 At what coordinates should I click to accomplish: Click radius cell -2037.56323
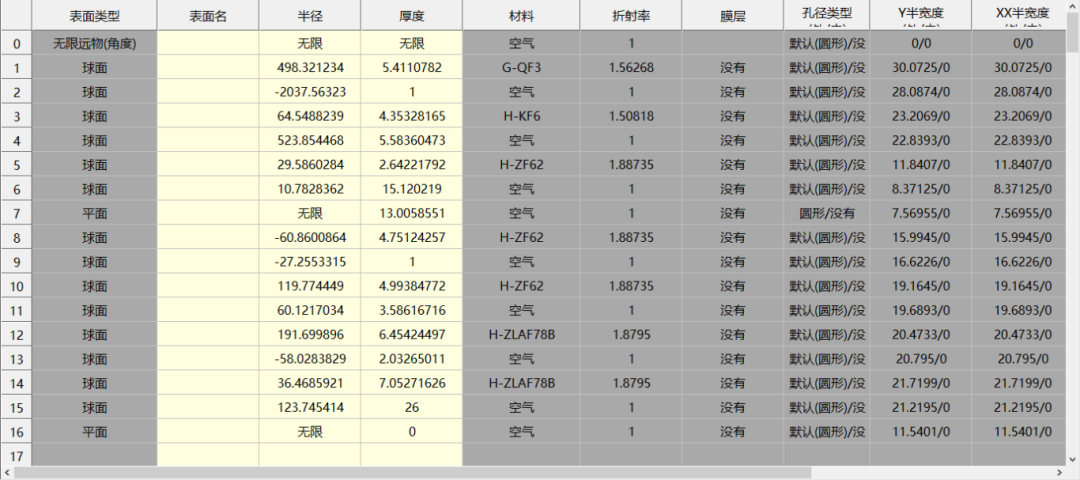(310, 92)
